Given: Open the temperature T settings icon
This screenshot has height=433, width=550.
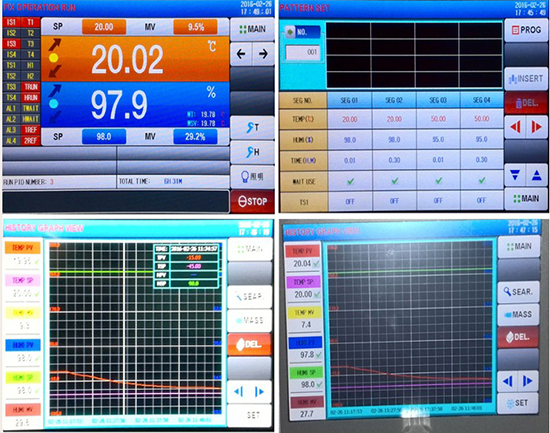Looking at the screenshot, I should click(x=253, y=127).
